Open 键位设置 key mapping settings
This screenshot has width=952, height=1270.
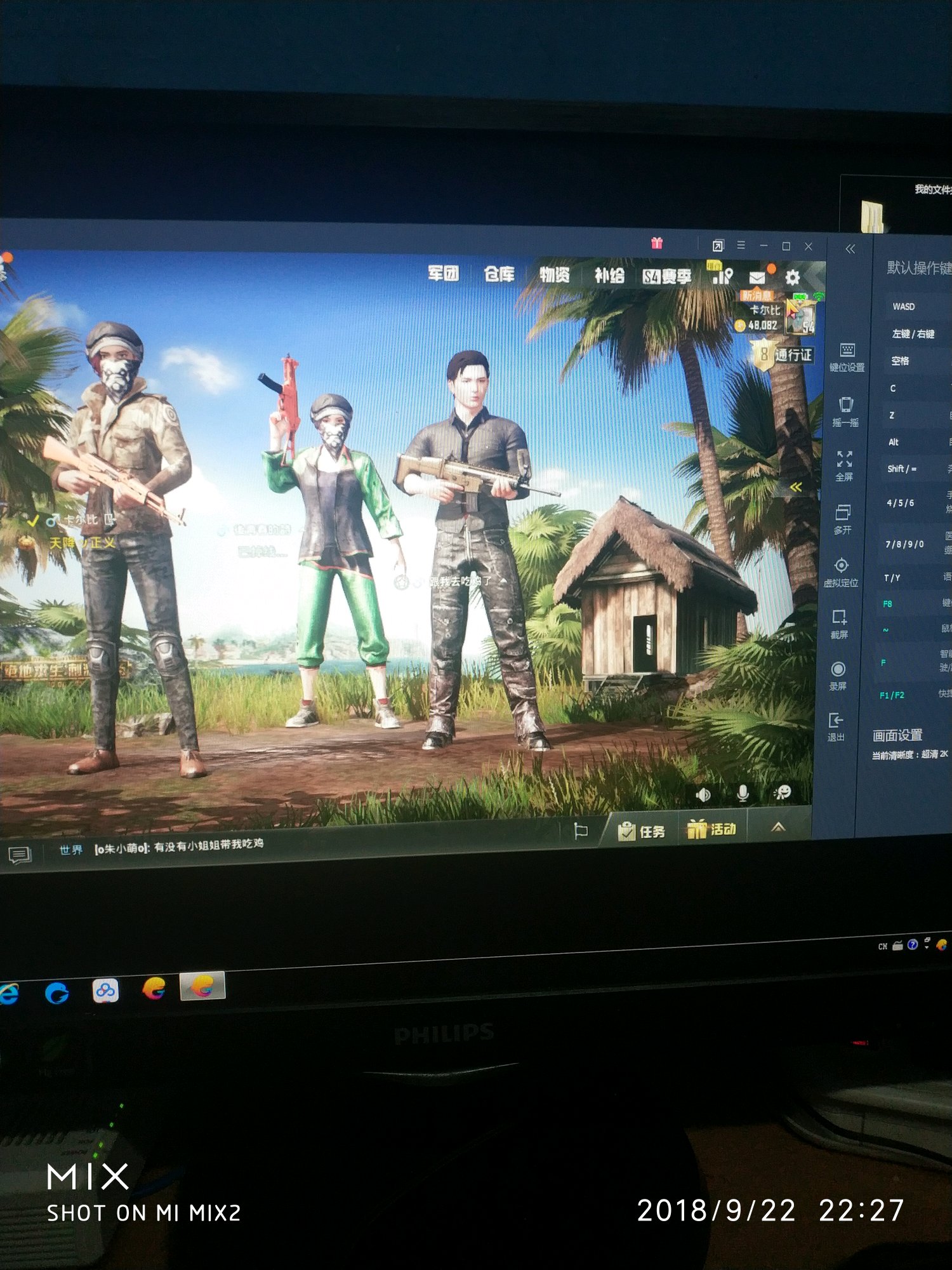point(847,358)
